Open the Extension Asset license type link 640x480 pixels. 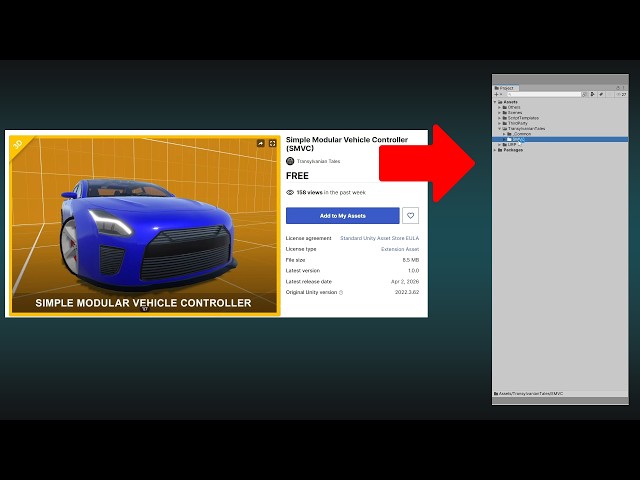tap(400, 249)
